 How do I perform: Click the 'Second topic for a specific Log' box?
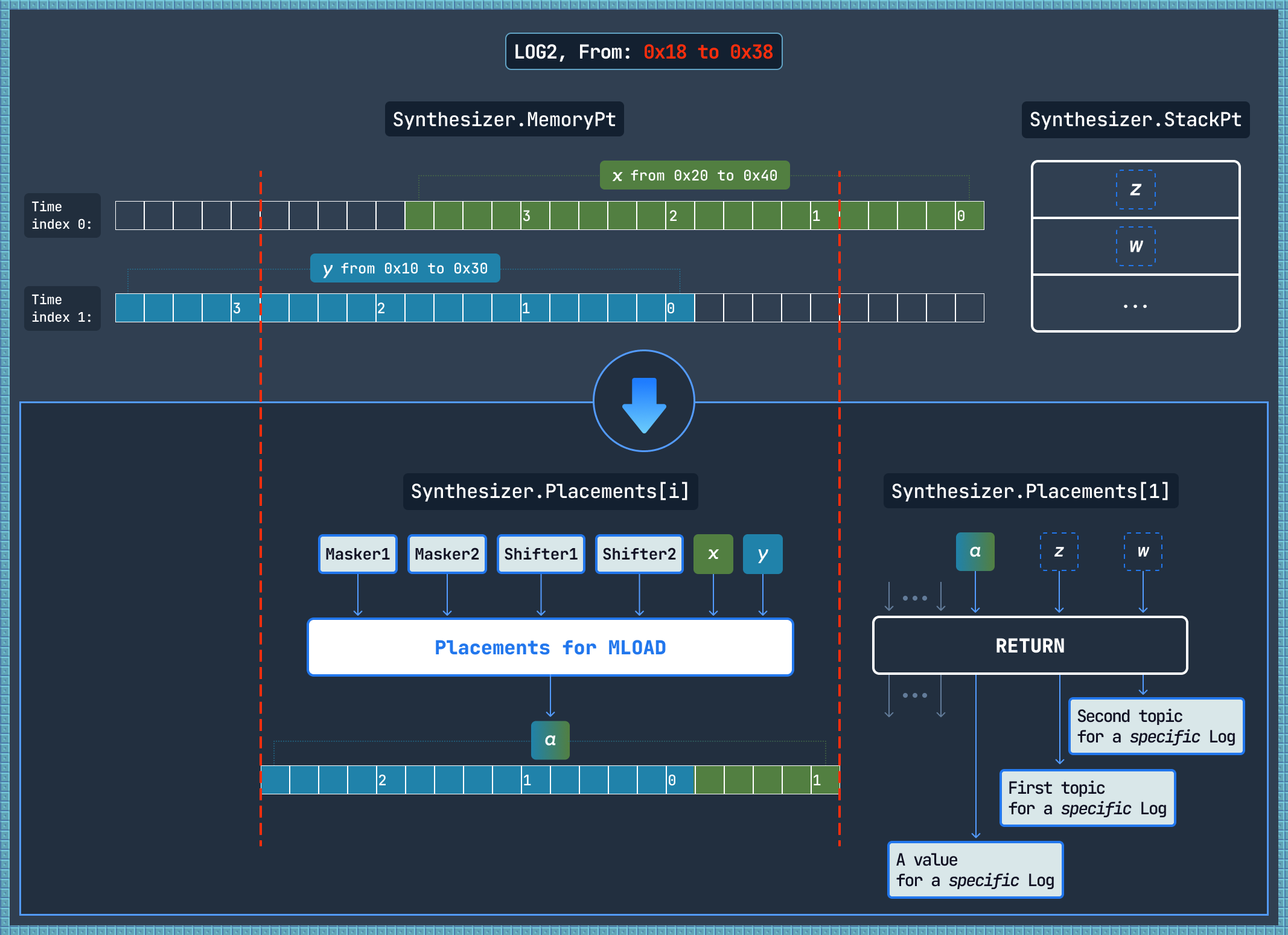(1156, 726)
